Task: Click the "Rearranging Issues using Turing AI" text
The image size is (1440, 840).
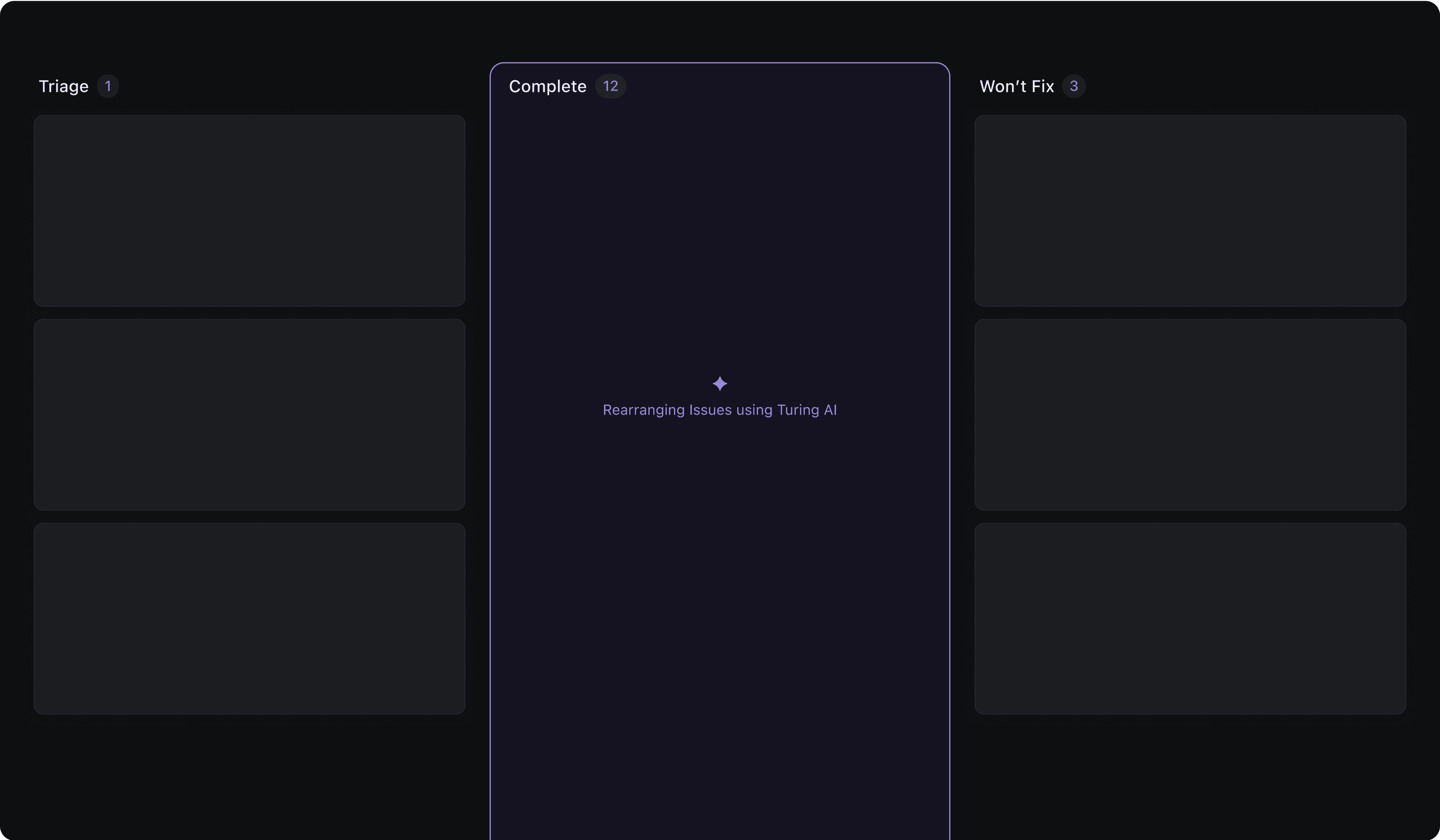Action: click(x=720, y=410)
